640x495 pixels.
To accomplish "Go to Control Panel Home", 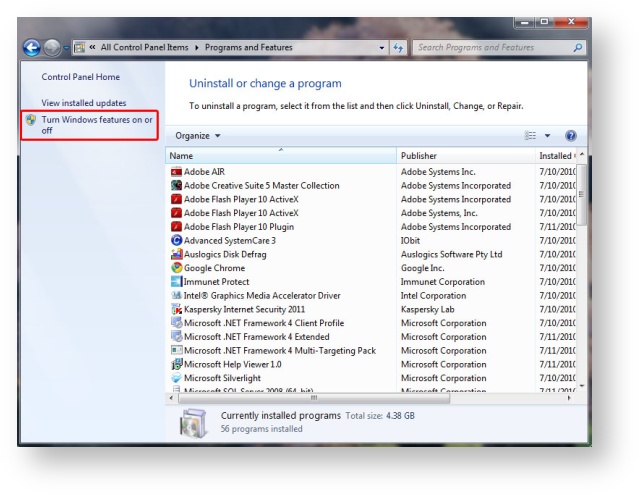I will (x=81, y=76).
